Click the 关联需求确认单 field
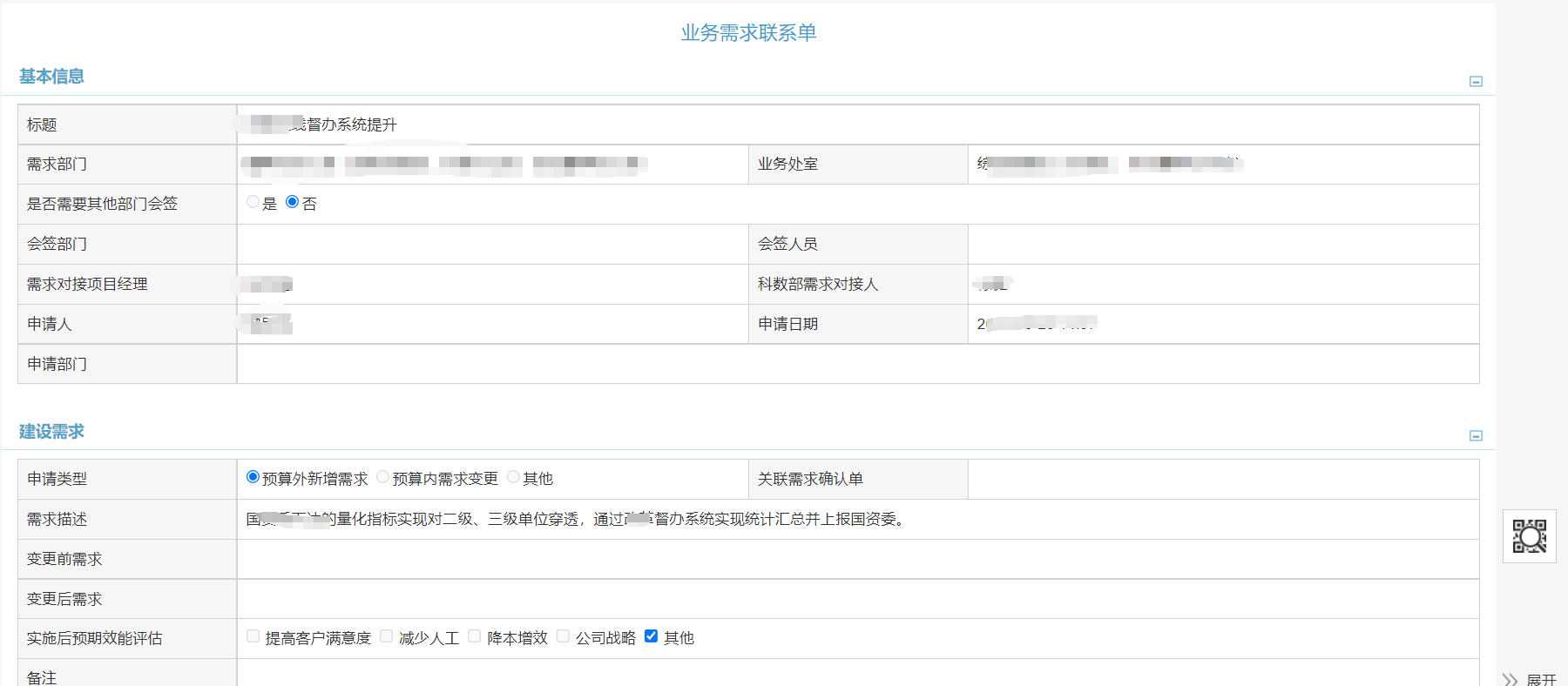Image resolution: width=1568 pixels, height=686 pixels. (1223, 479)
